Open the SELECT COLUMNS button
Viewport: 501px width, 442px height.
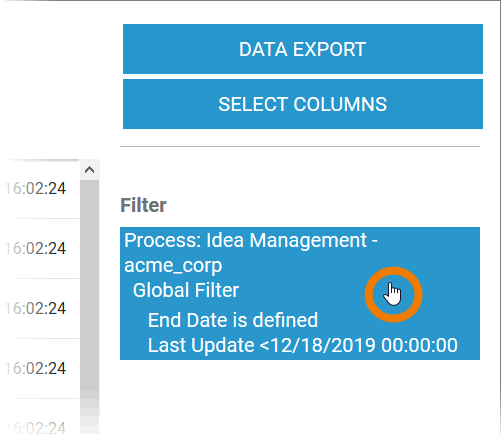point(303,104)
